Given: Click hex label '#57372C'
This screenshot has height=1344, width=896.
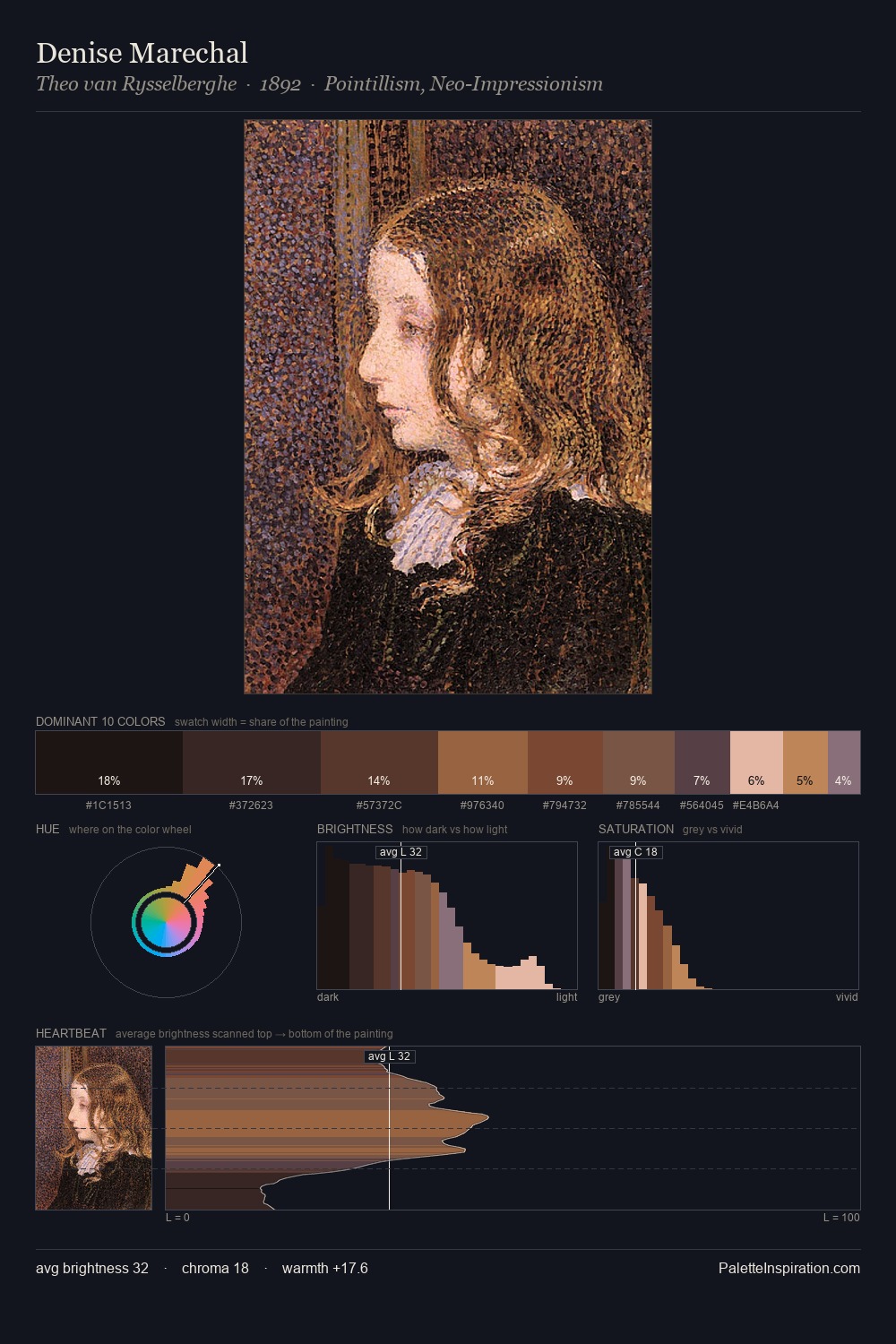Looking at the screenshot, I should tap(379, 806).
